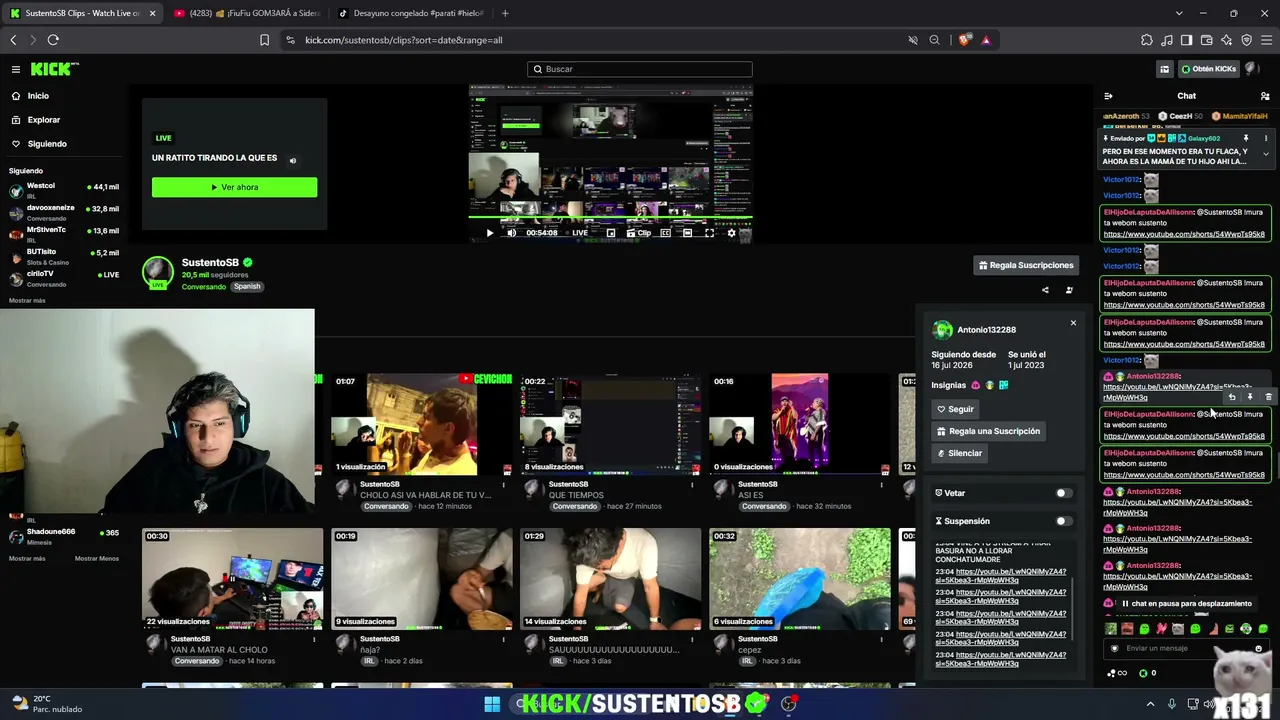Reload the page in the browser
1280x720 pixels.
coord(53,40)
